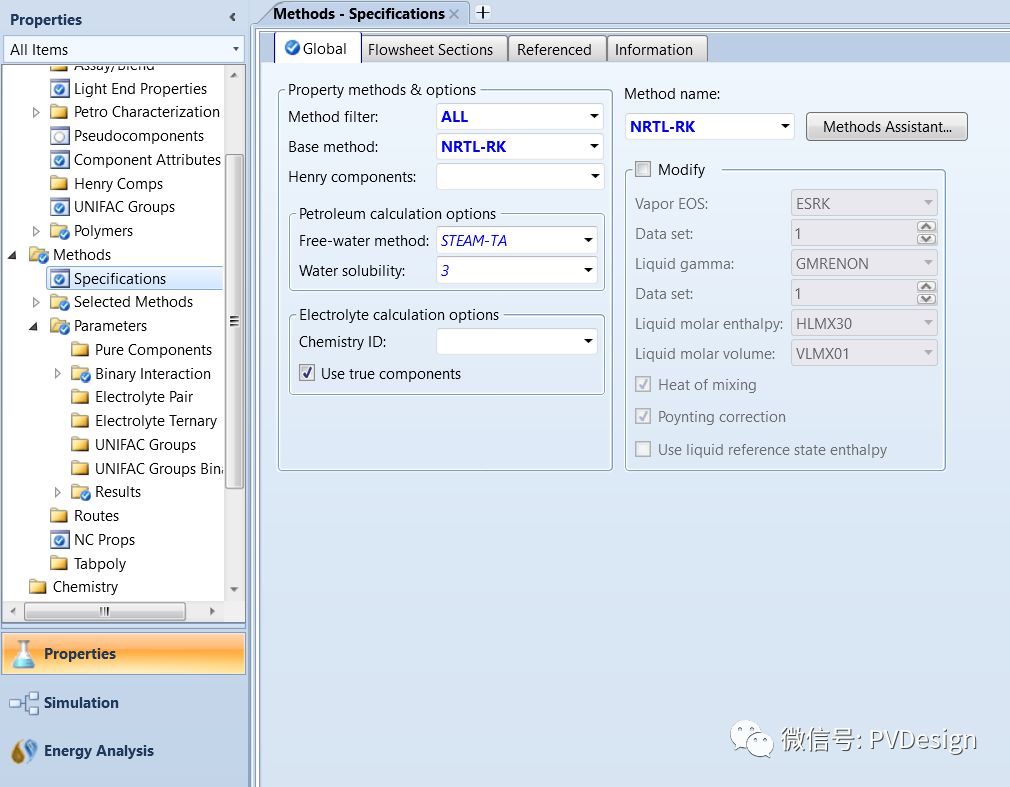This screenshot has width=1010, height=787.
Task: Toggle the Modify checkbox
Action: (x=643, y=169)
